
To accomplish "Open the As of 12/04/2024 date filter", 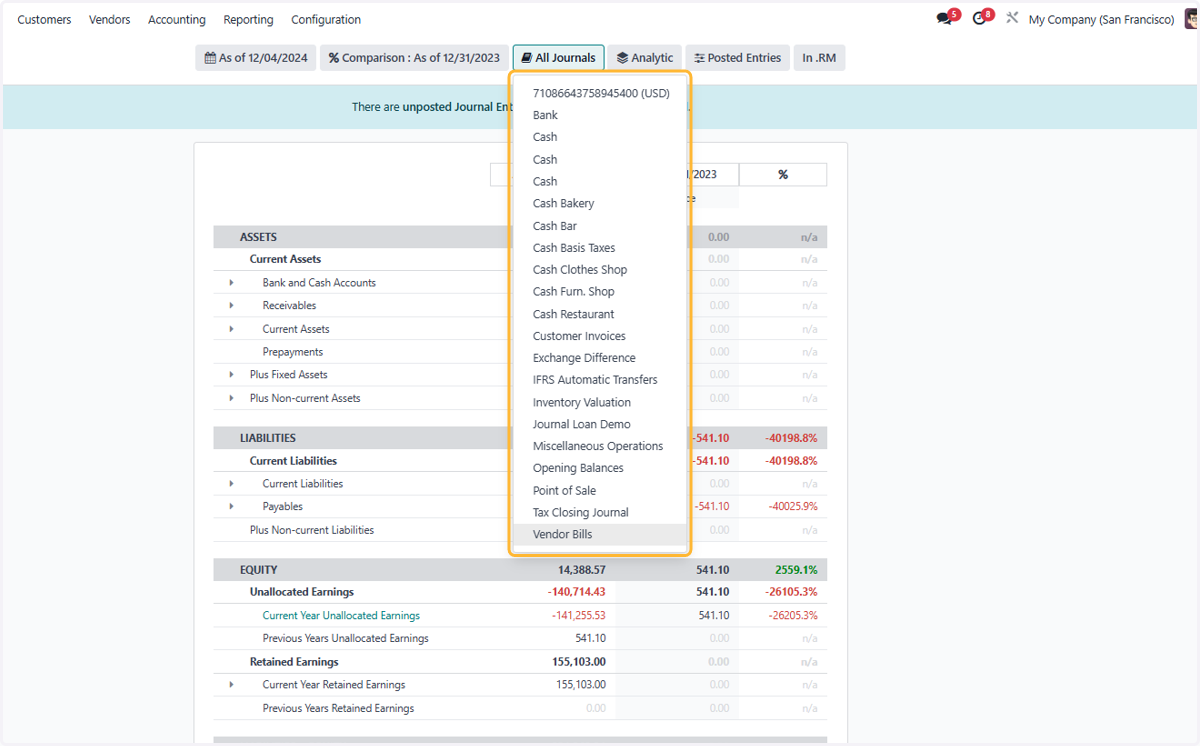I will coord(256,58).
